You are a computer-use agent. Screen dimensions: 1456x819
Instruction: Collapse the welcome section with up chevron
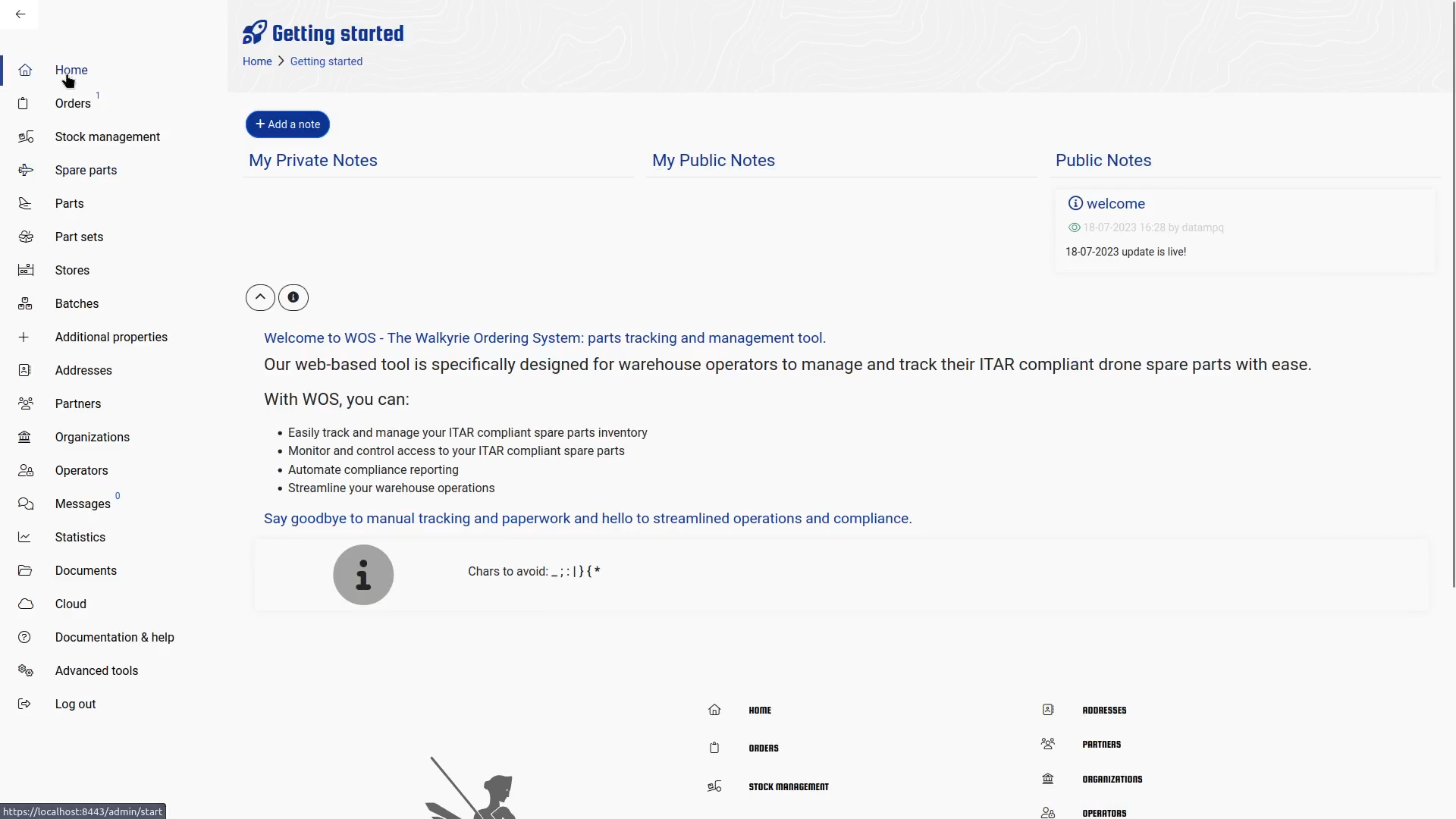click(x=260, y=297)
